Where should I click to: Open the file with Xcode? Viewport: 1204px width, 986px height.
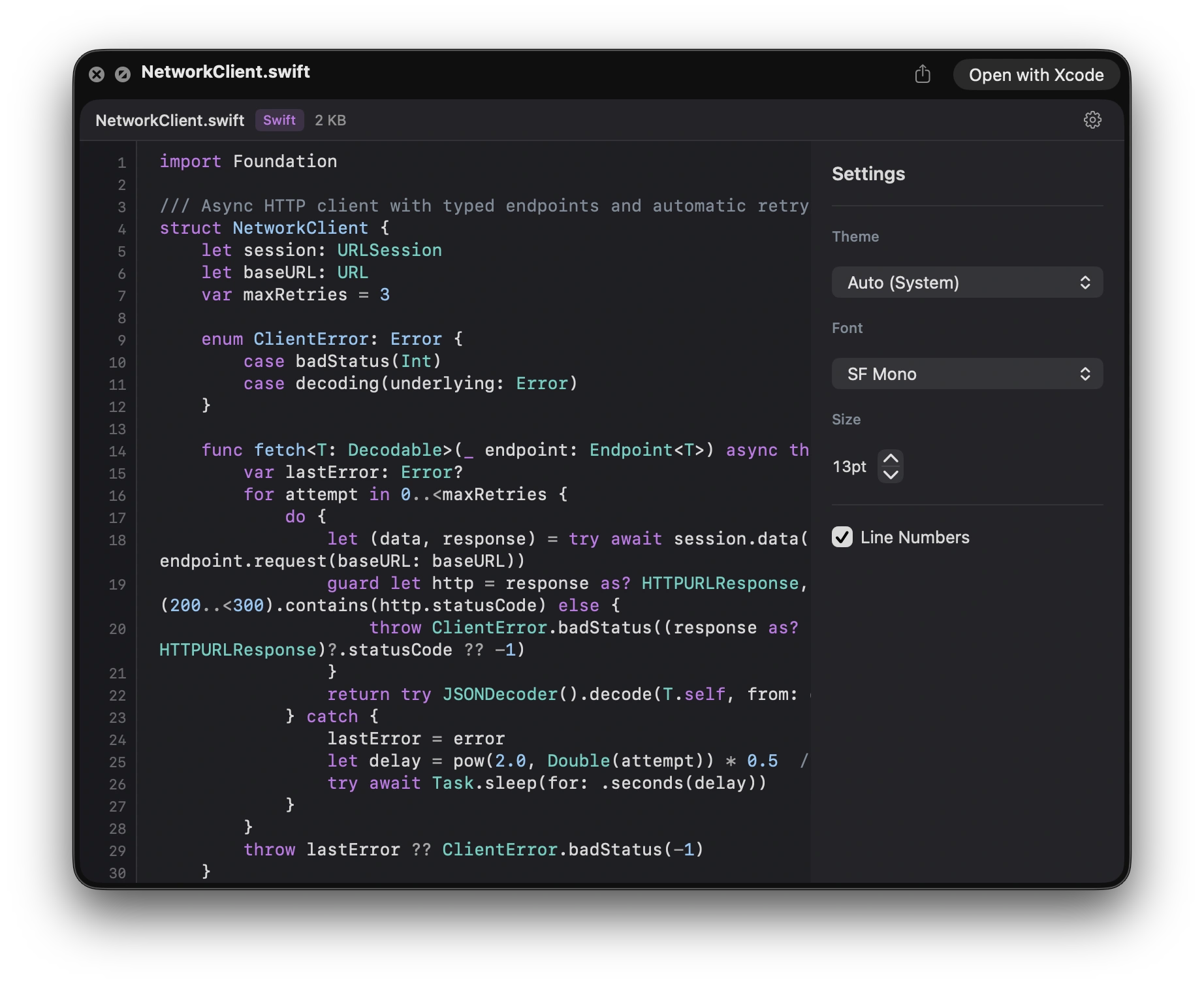coord(1036,75)
